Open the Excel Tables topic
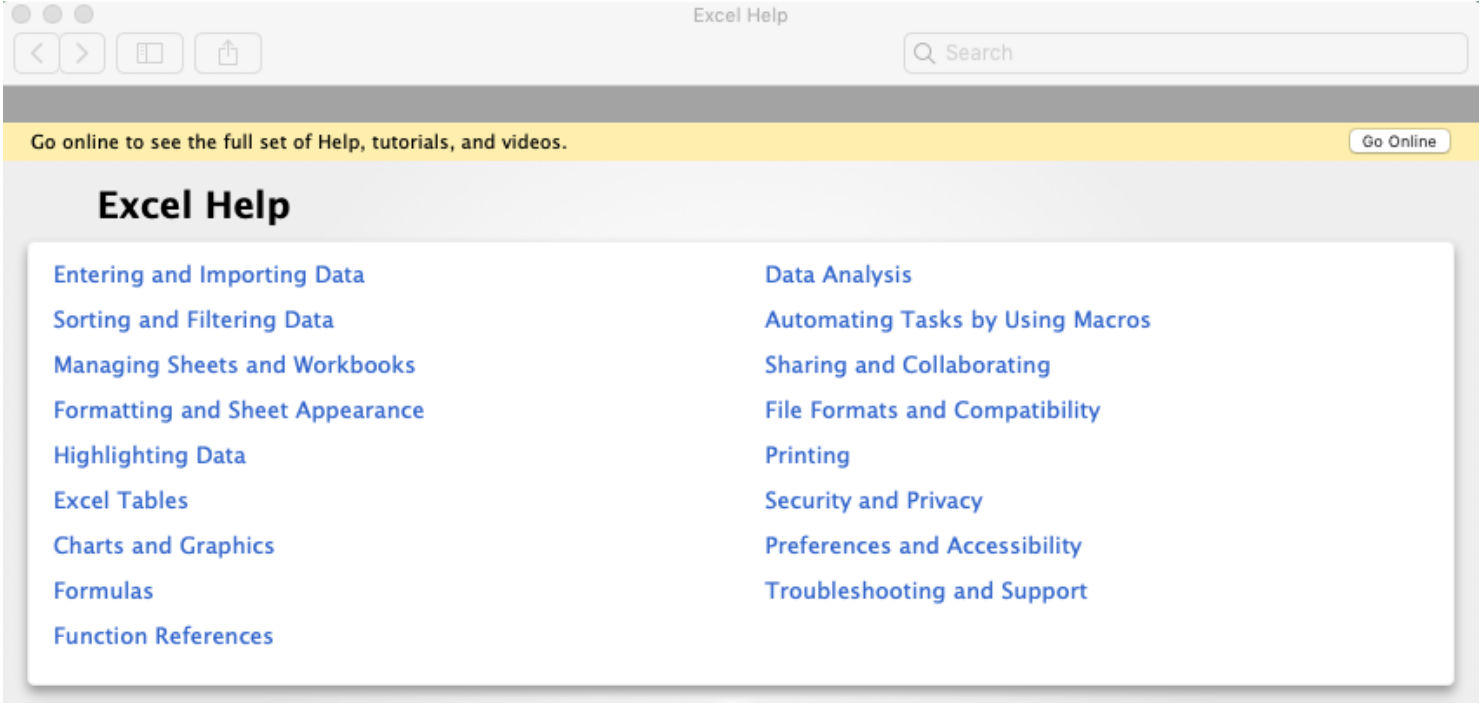1480x706 pixels. click(x=121, y=500)
